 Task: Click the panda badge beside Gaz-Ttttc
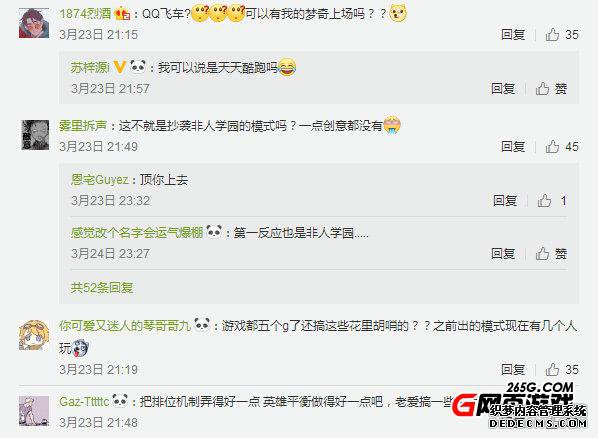(x=121, y=401)
